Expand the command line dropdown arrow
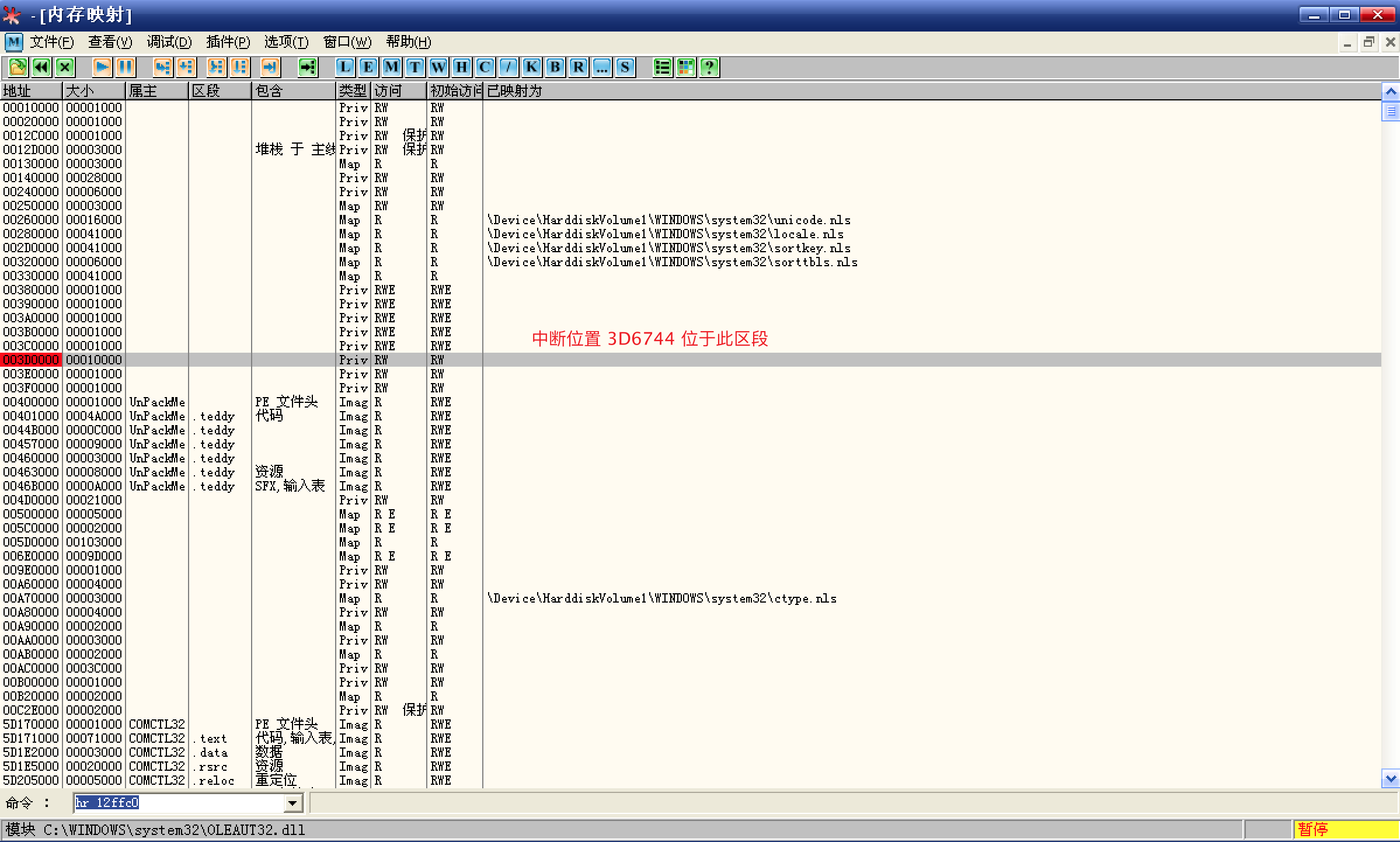 293,803
